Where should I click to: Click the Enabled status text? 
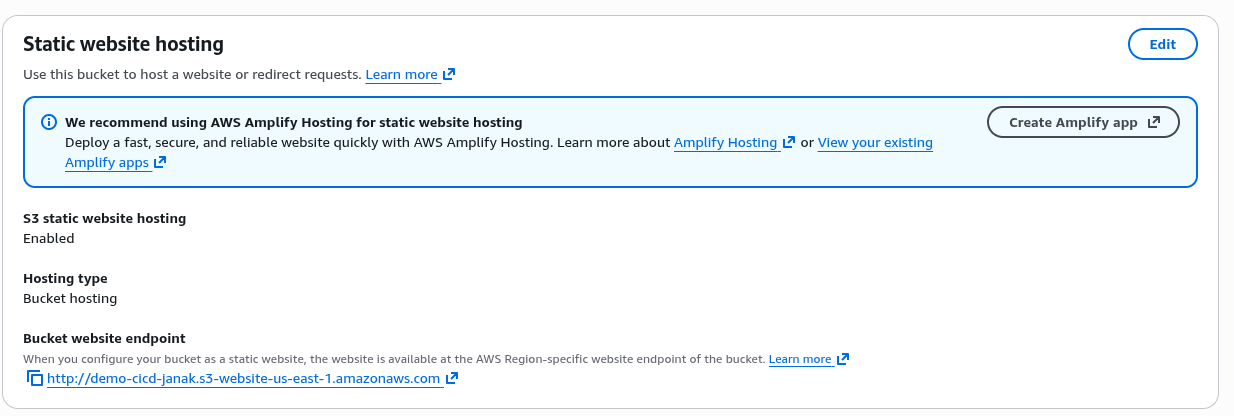click(x=49, y=238)
